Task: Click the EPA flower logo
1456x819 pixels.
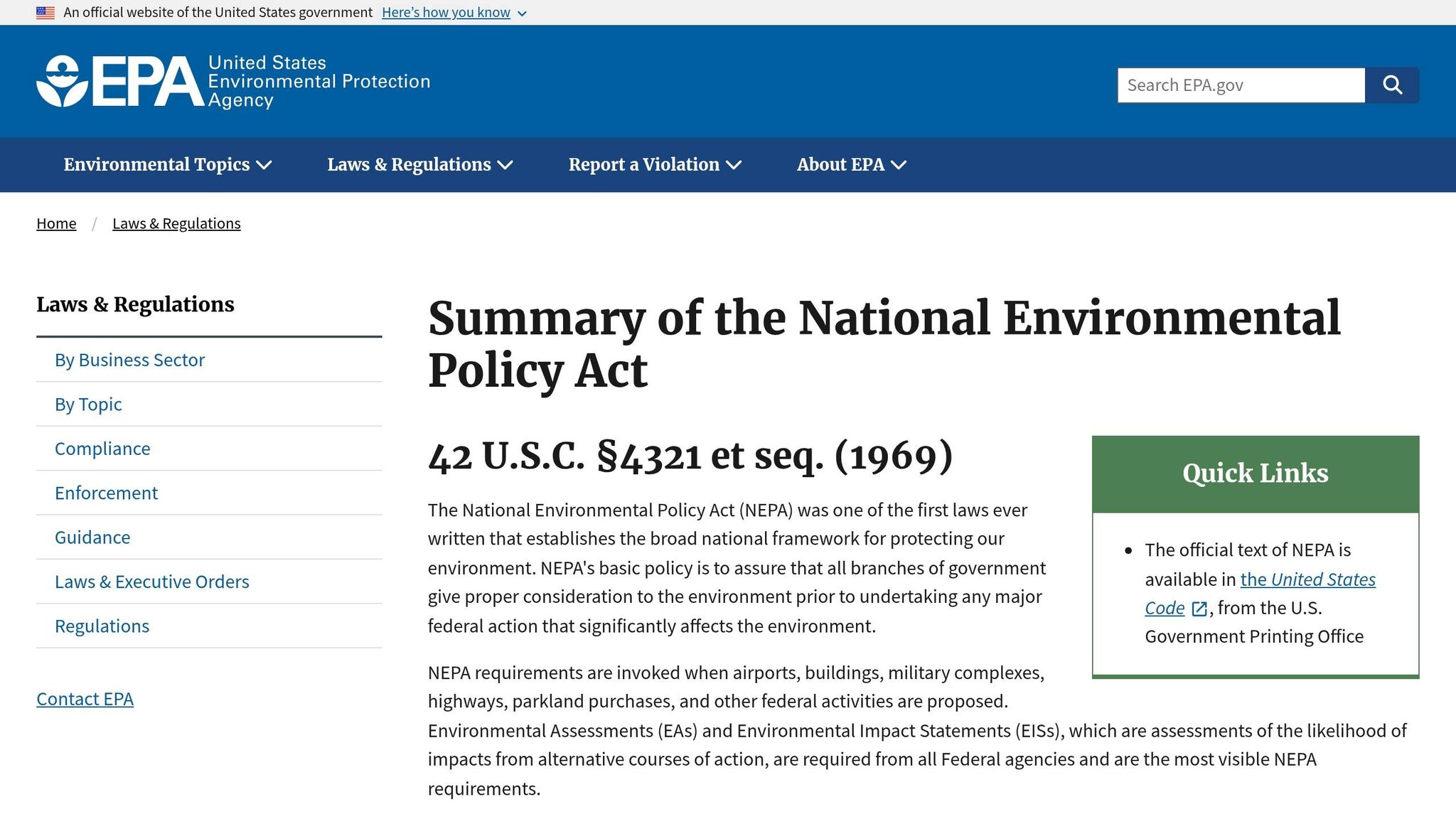Action: point(63,81)
